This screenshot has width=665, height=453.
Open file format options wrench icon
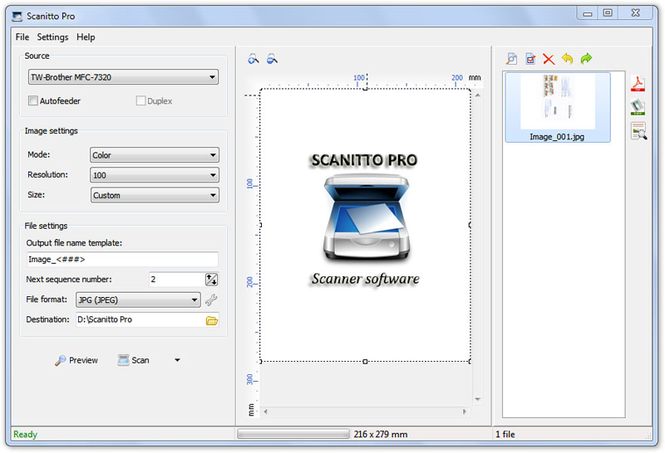click(x=211, y=299)
